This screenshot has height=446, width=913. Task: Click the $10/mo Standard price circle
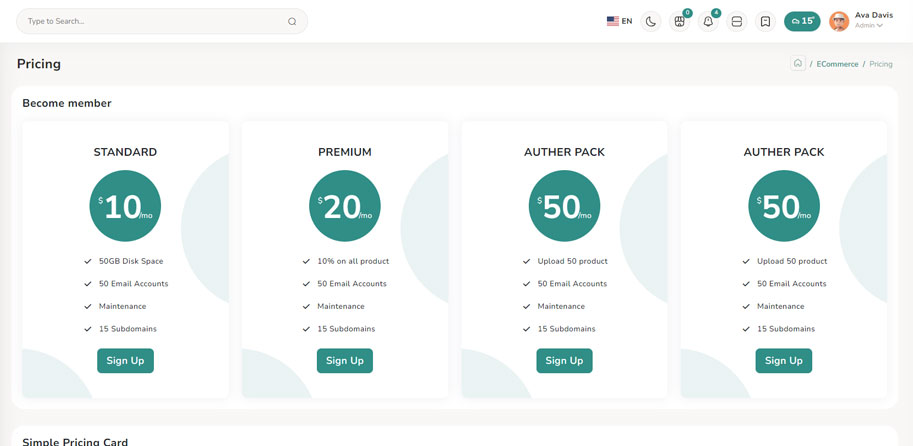(125, 206)
